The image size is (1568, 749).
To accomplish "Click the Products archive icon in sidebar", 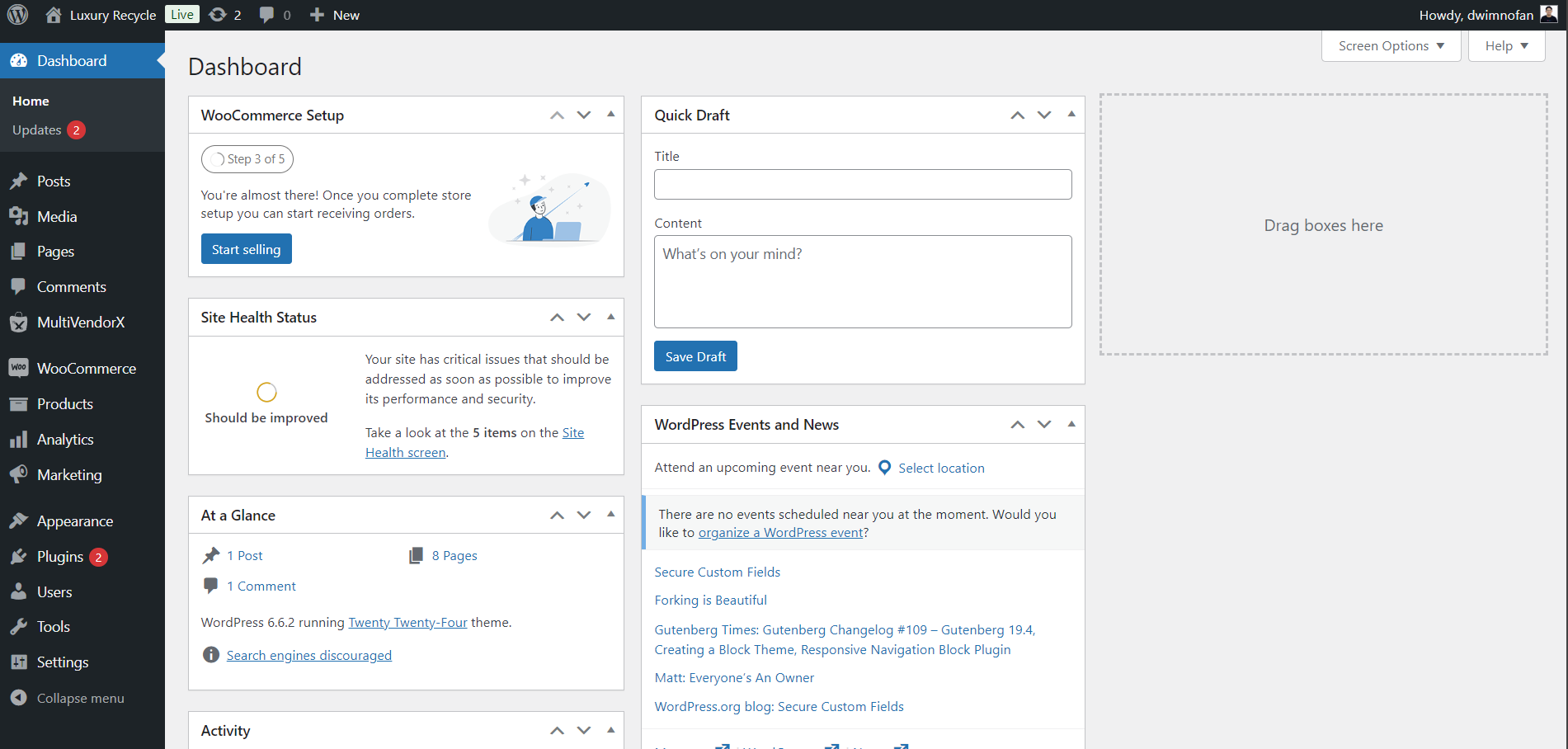I will [x=19, y=404].
